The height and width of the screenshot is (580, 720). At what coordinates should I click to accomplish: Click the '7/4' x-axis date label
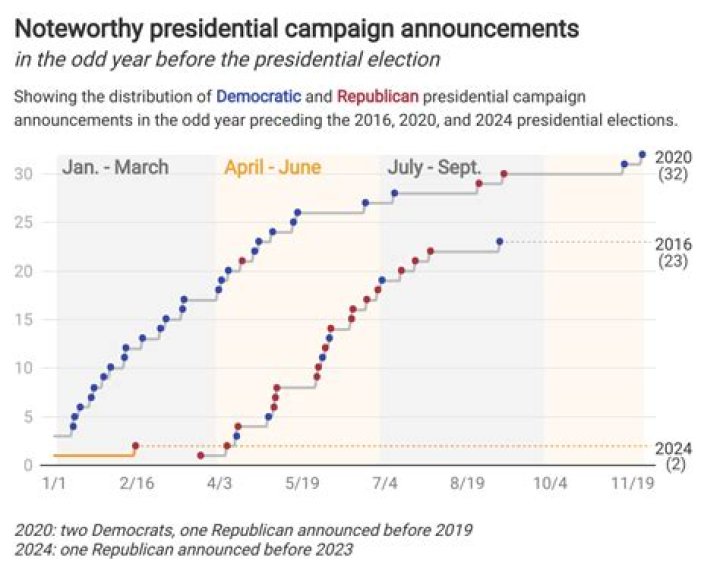384,482
